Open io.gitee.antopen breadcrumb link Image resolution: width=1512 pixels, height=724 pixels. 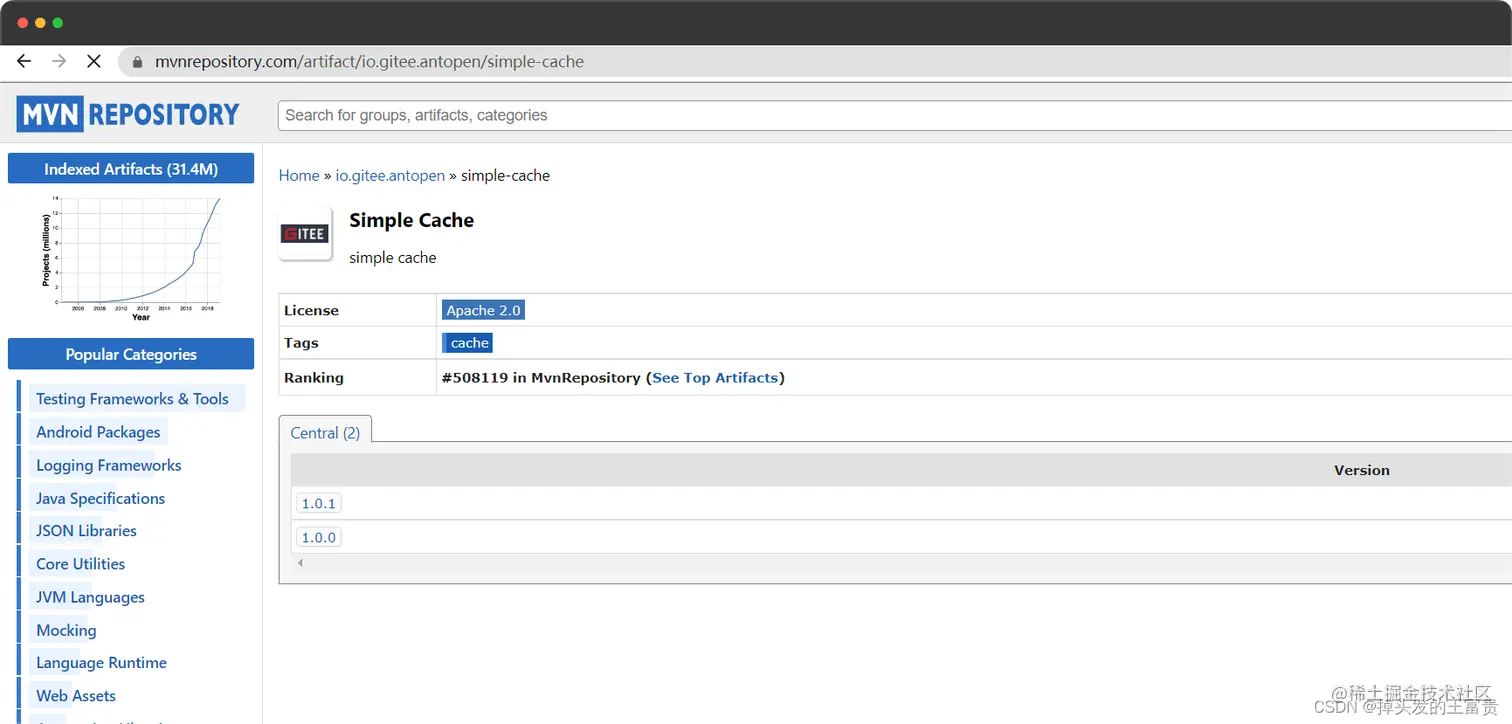click(390, 175)
